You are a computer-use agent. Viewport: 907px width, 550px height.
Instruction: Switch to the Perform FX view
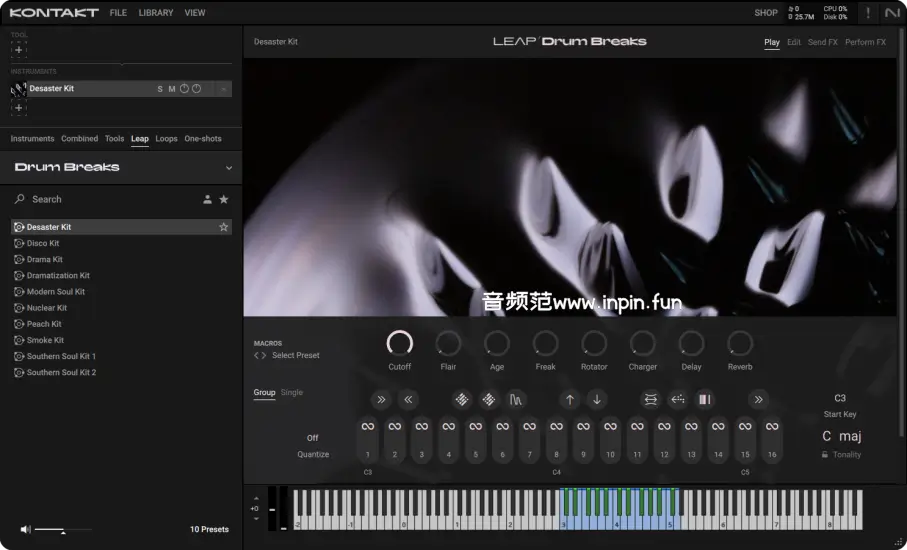[x=865, y=42]
